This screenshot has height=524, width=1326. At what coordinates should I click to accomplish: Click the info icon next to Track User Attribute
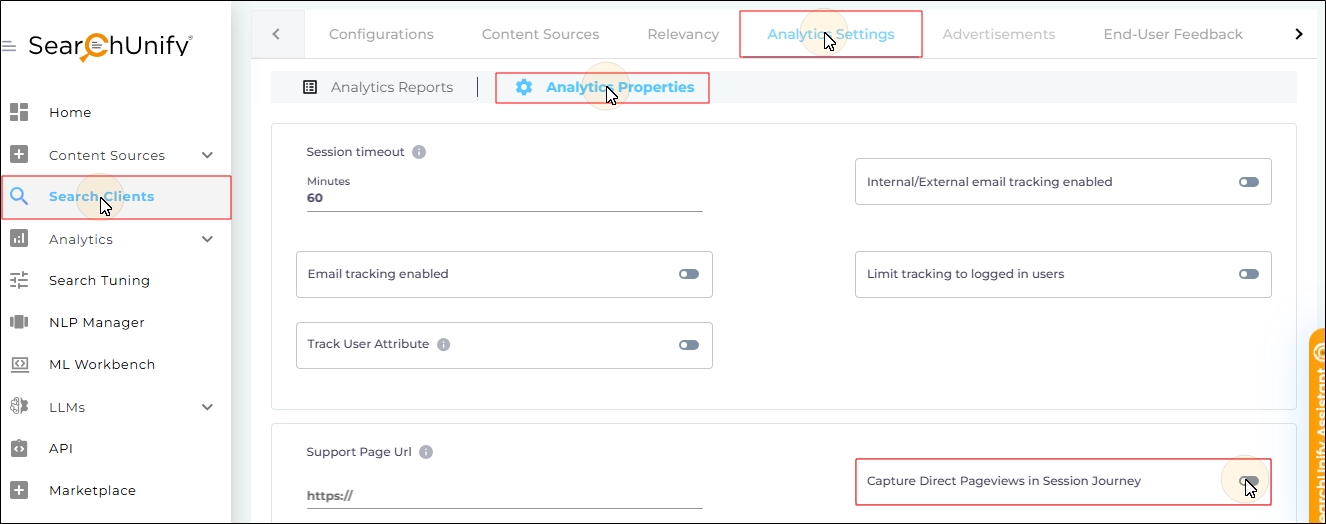pos(444,344)
